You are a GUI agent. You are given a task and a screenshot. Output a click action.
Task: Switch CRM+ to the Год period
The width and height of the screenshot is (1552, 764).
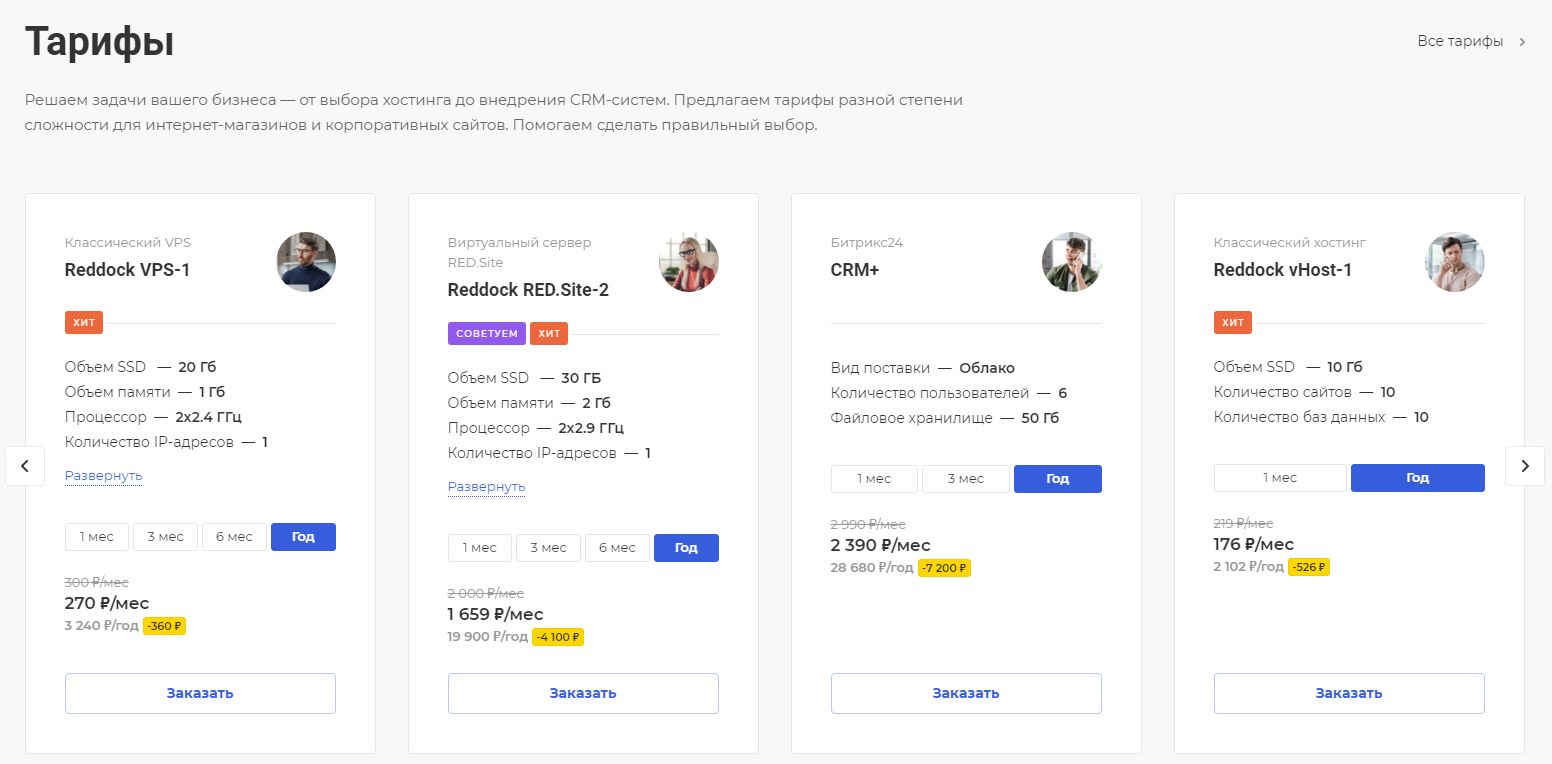pos(1058,479)
